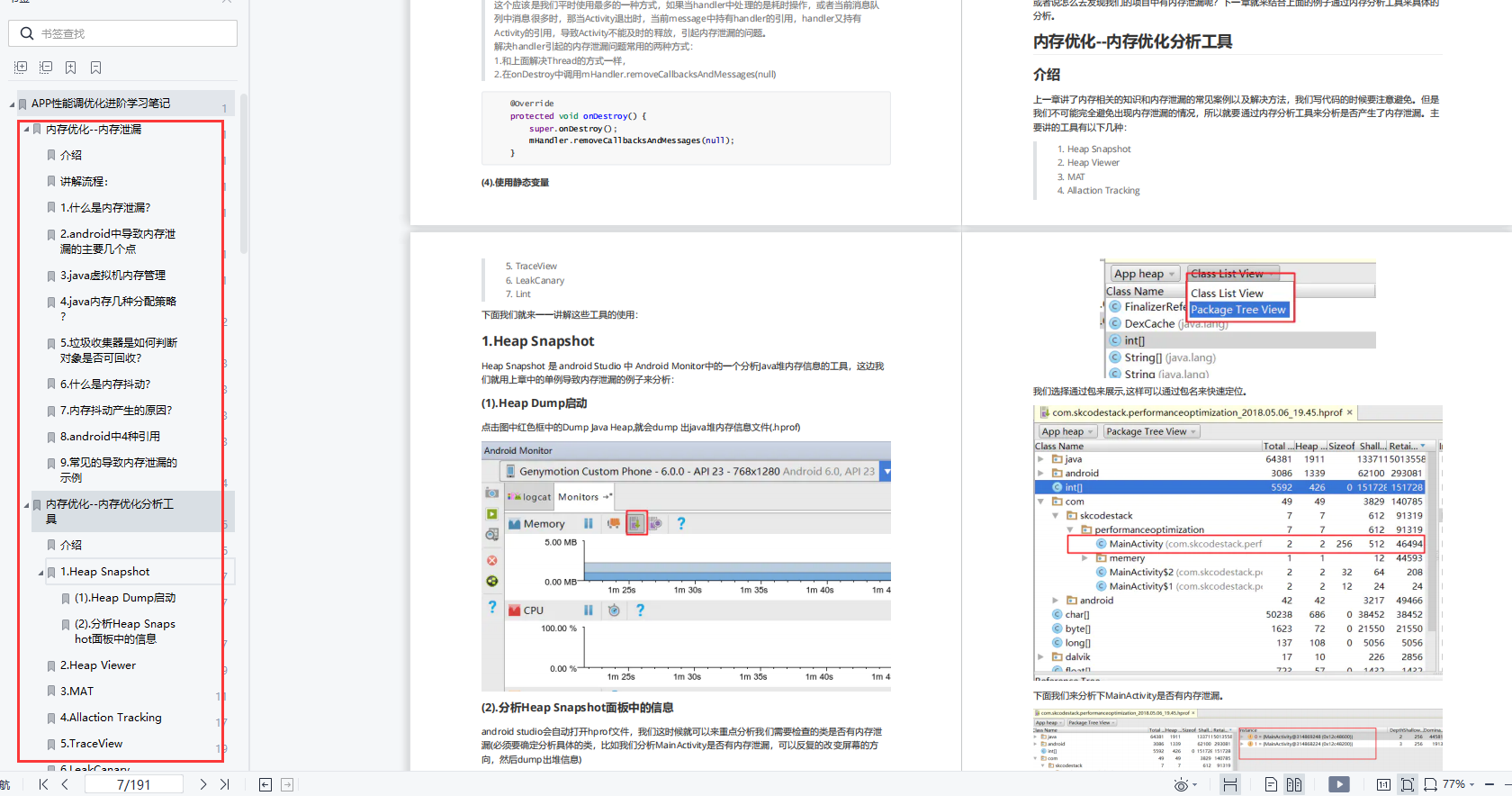Open the 2.Heap Viewer bookmark
This screenshot has width=1512, height=796.
point(98,665)
